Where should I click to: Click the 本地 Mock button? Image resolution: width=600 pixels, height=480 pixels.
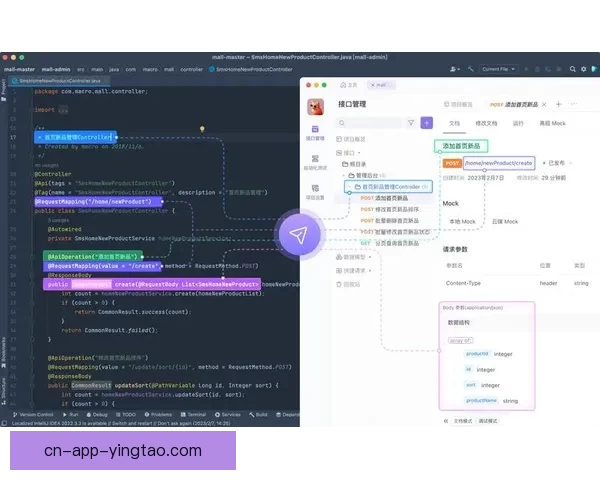point(461,221)
